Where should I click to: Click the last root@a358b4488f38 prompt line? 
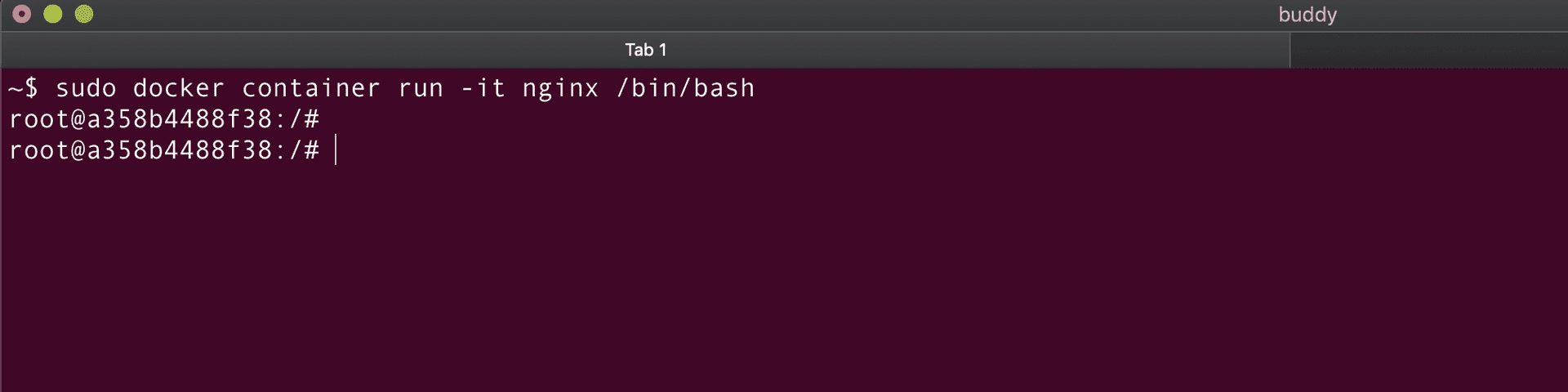coord(139,150)
